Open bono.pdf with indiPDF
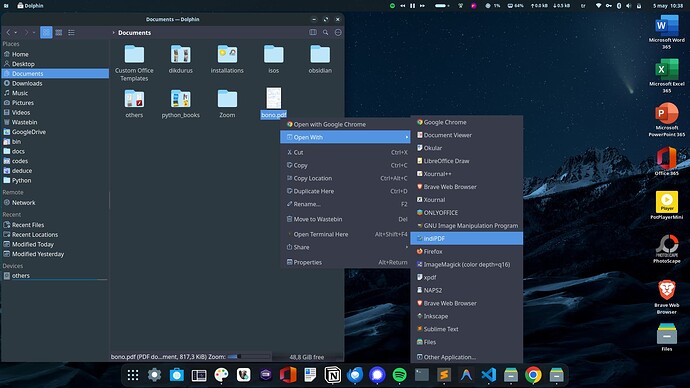The width and height of the screenshot is (690, 388). (x=466, y=238)
